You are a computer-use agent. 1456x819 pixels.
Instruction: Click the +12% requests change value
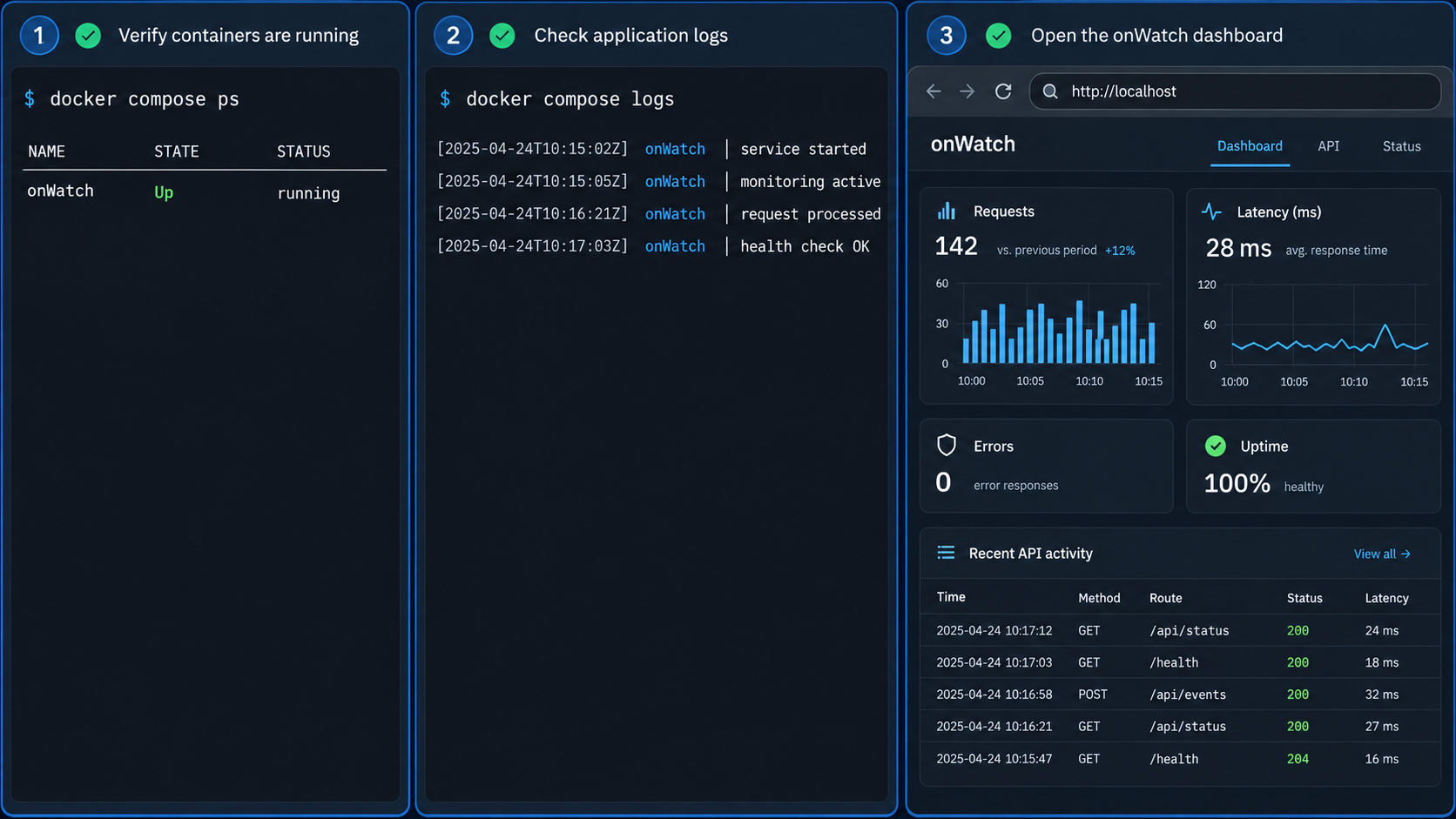coord(1120,251)
